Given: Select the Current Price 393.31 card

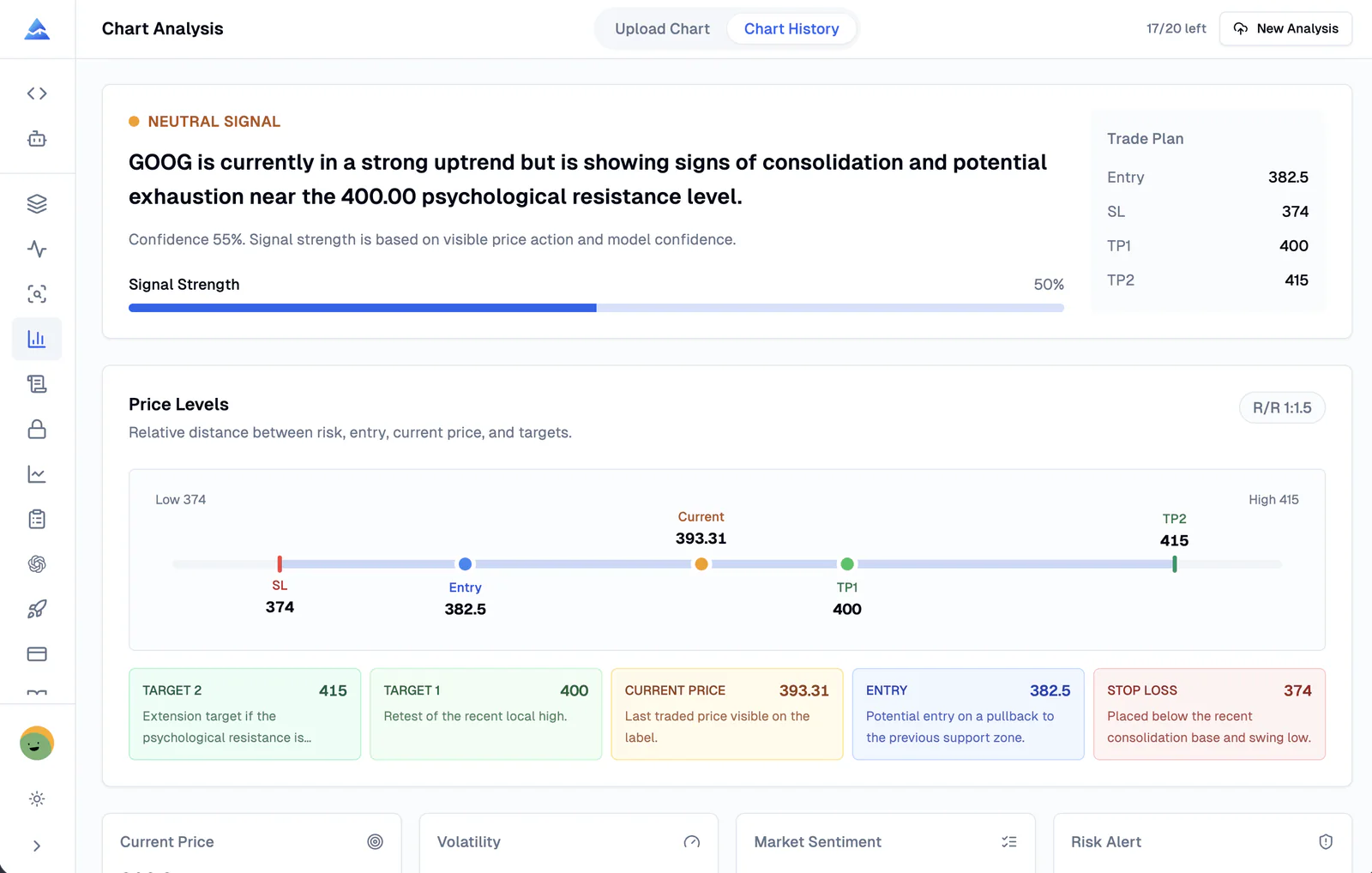Looking at the screenshot, I should 727,713.
